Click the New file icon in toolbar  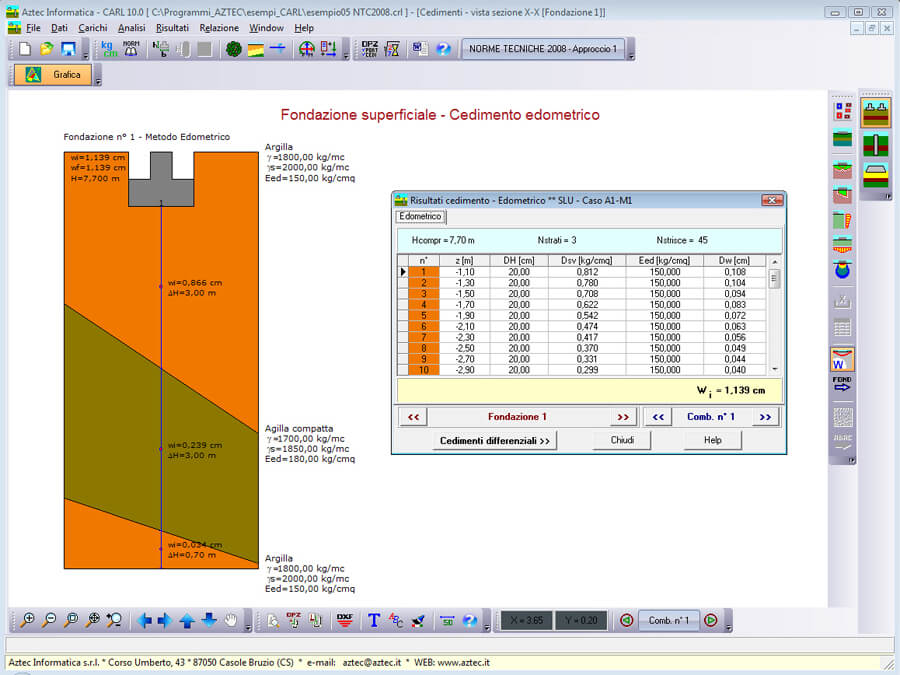click(25, 49)
